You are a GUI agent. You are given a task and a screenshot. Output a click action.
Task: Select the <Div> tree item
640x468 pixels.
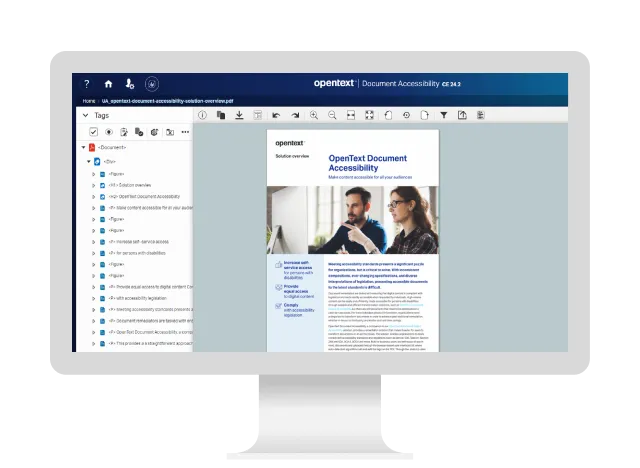109,162
